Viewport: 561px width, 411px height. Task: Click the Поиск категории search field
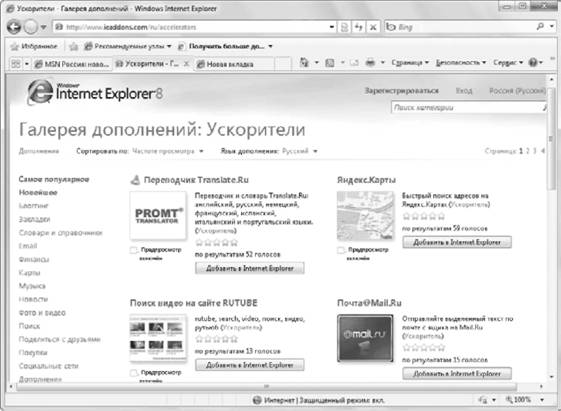coord(469,108)
